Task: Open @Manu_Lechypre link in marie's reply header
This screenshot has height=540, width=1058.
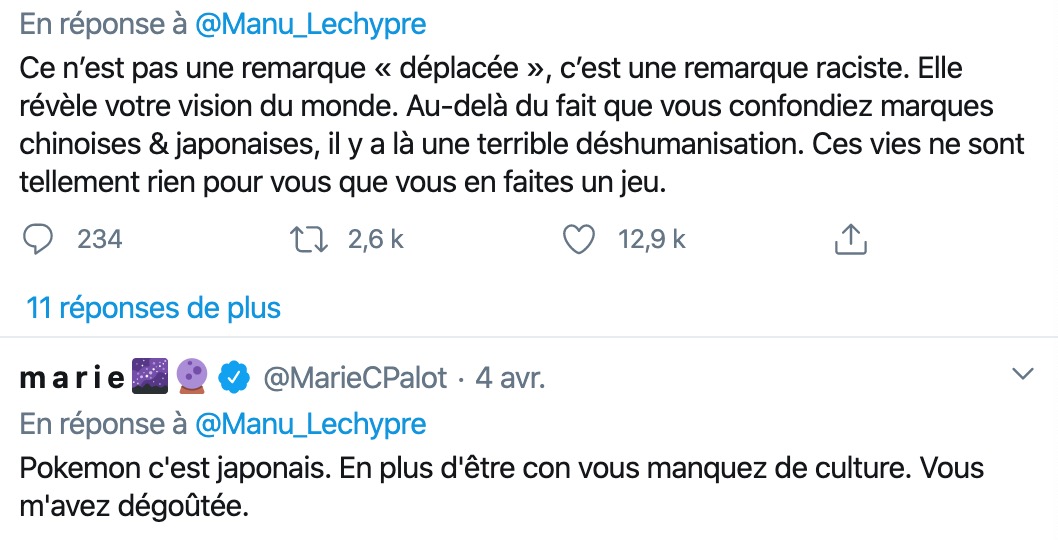Action: [x=310, y=424]
